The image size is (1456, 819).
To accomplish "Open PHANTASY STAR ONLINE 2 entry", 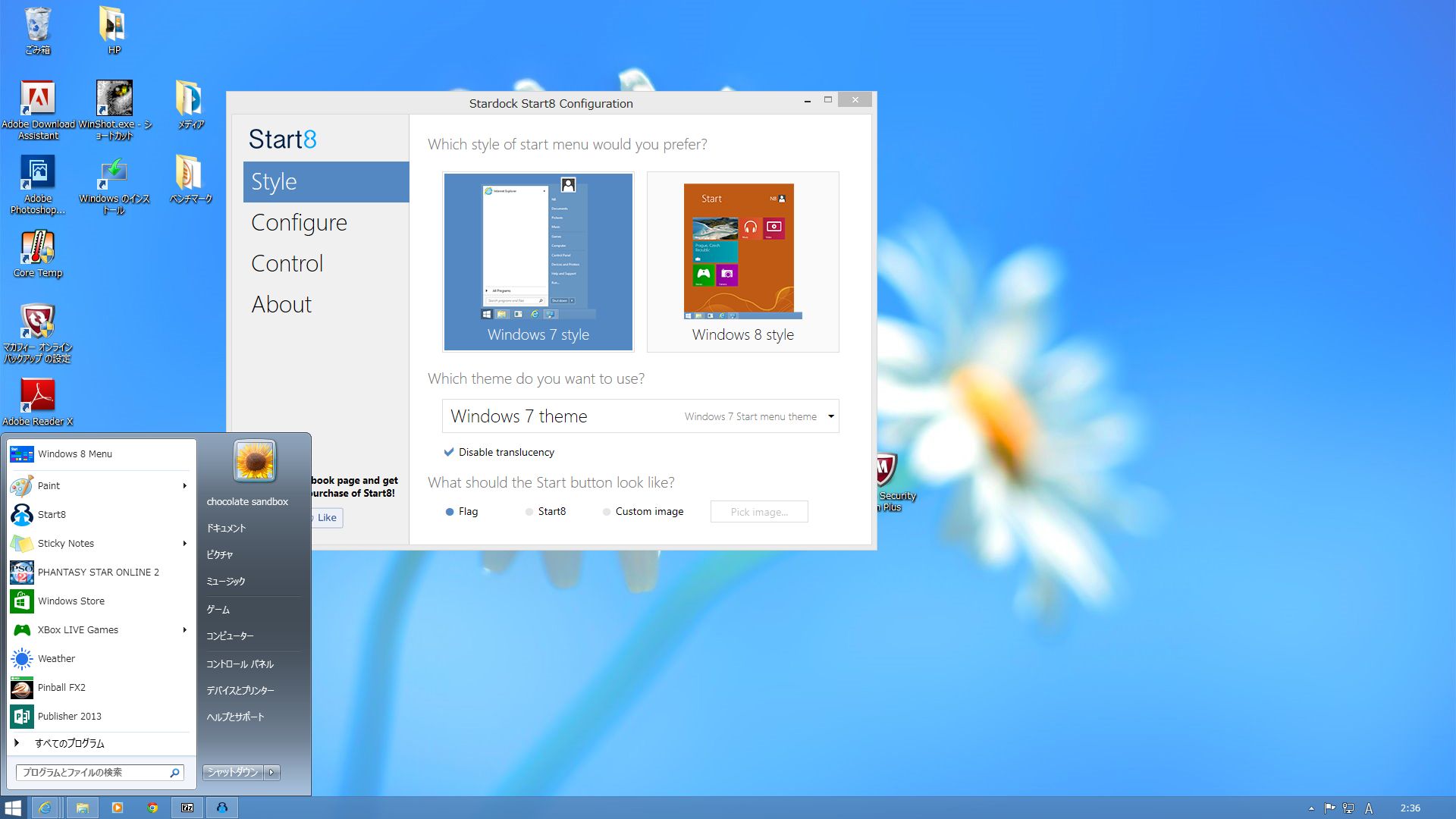I will pyautogui.click(x=98, y=572).
